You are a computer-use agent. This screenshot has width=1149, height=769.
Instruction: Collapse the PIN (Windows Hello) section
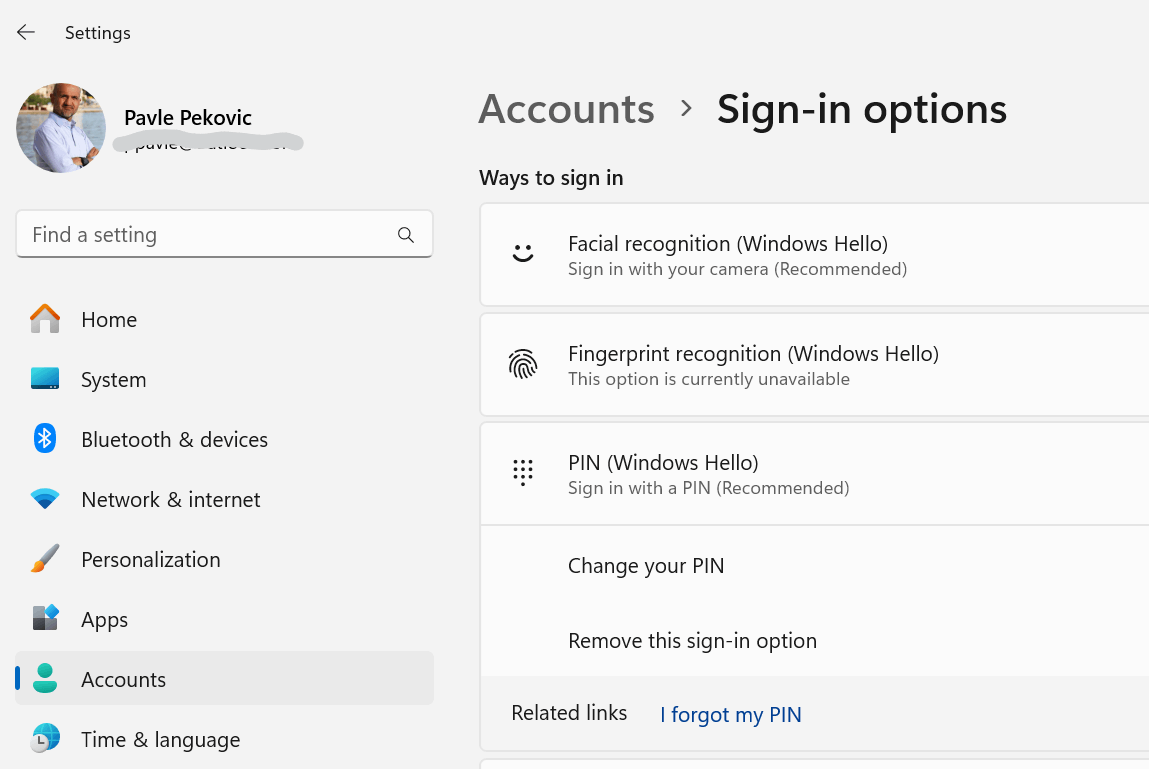[x=814, y=474]
